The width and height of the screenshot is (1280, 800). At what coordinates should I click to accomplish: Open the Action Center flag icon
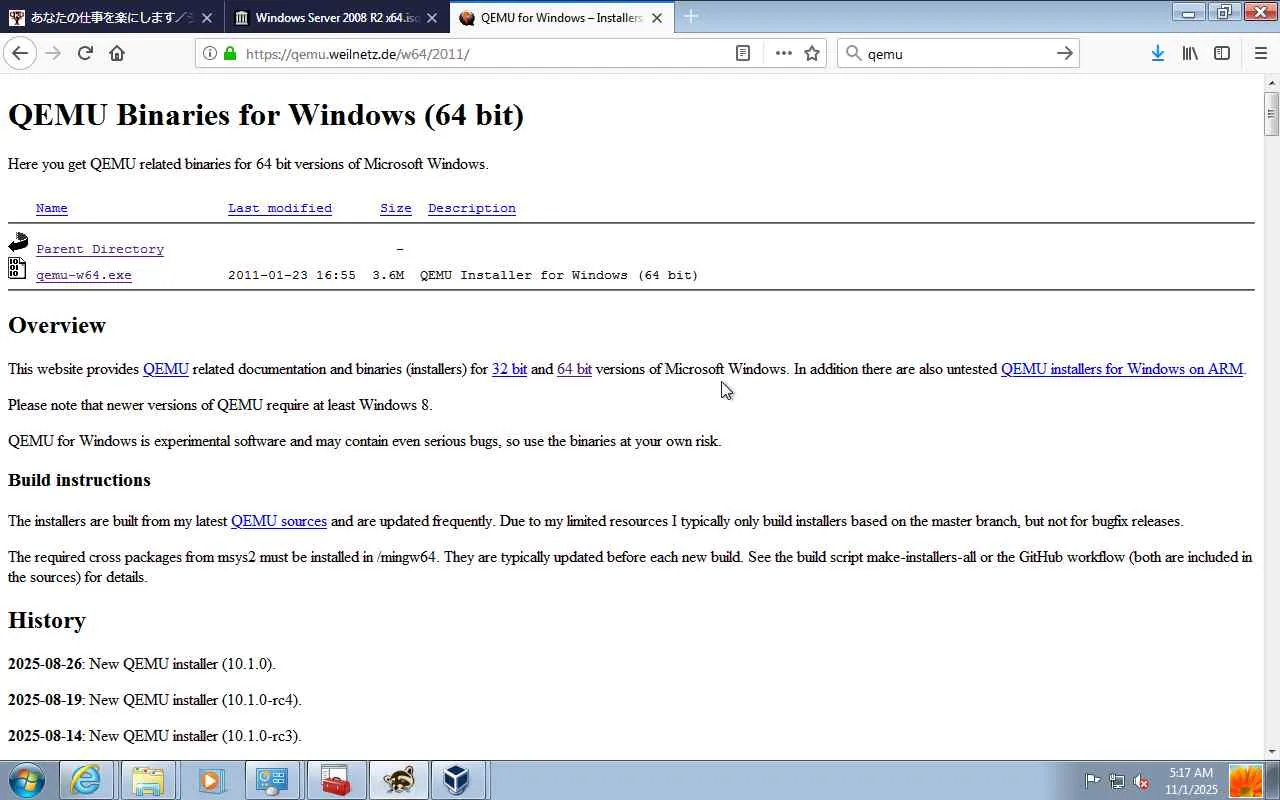(x=1092, y=781)
